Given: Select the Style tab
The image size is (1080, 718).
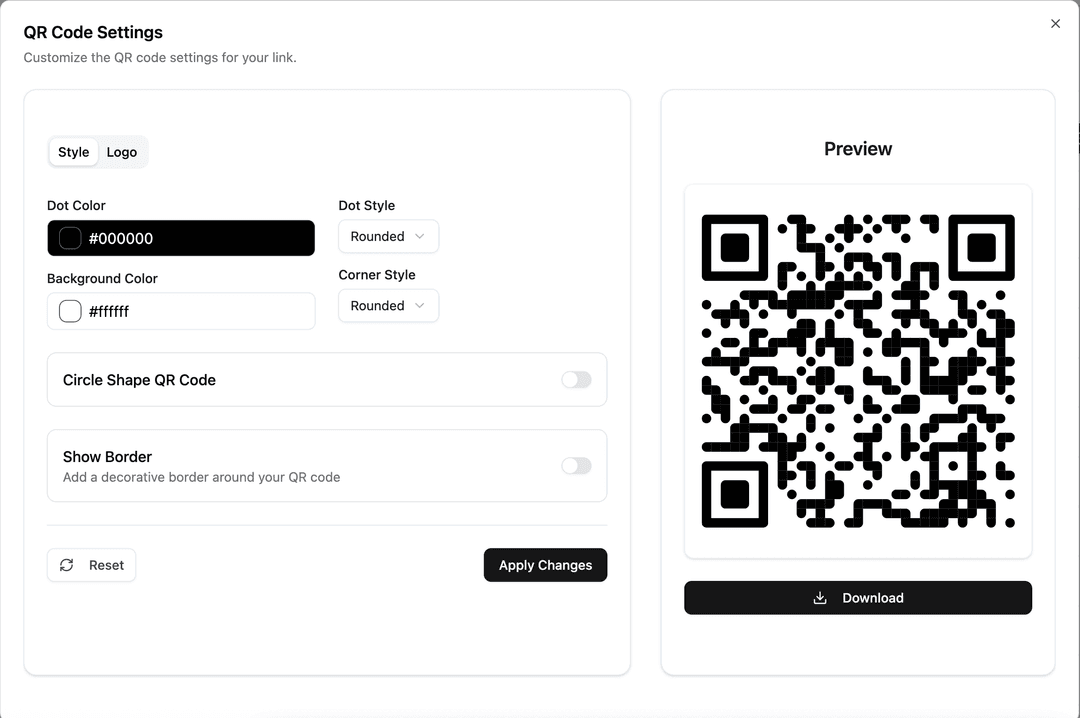Looking at the screenshot, I should [x=73, y=152].
